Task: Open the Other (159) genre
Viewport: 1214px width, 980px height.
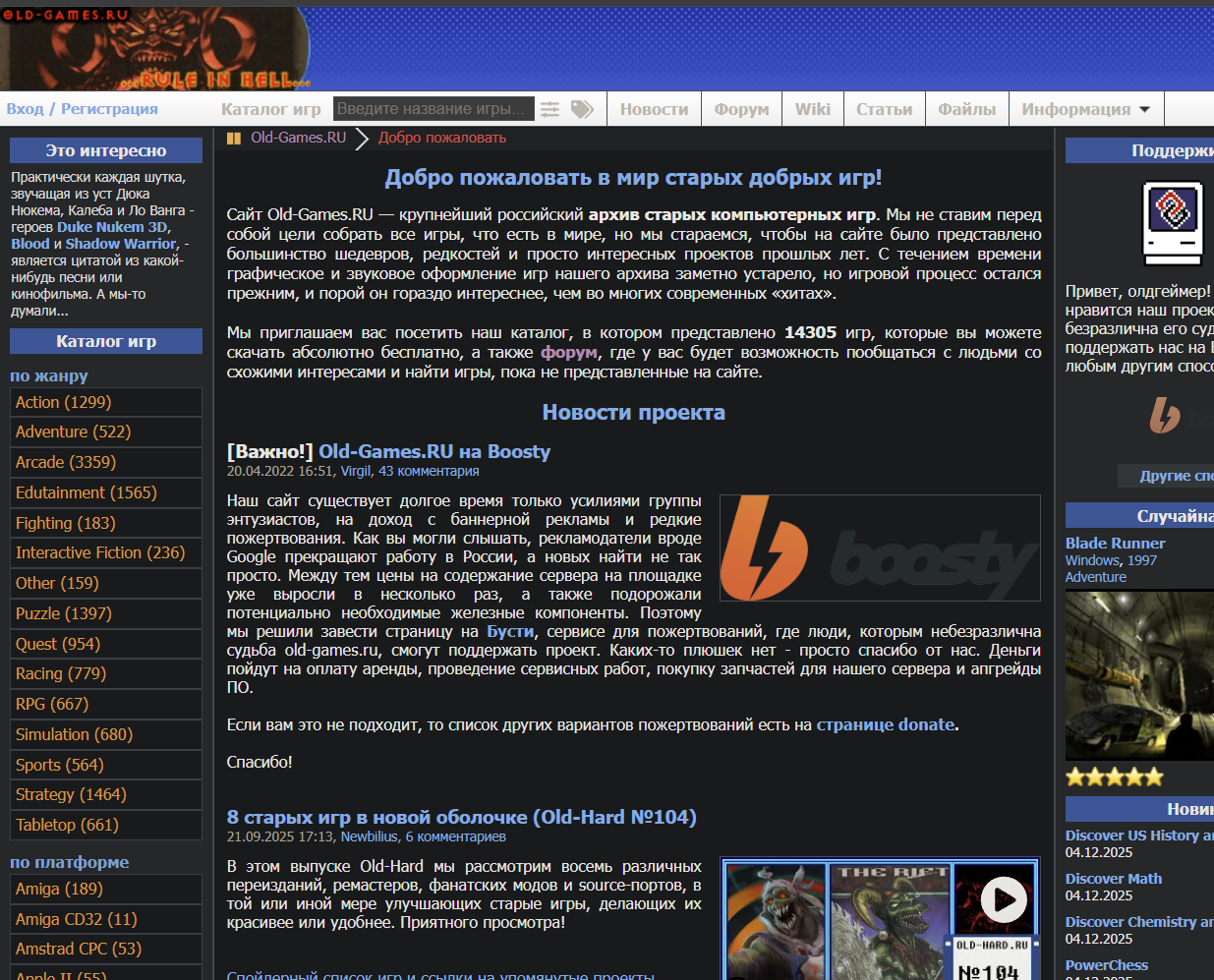Action: 106,583
